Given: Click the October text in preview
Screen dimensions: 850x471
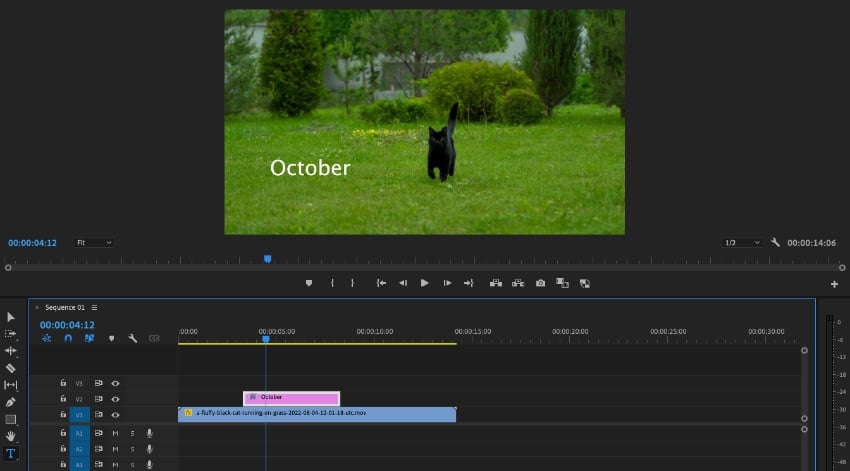Looking at the screenshot, I should click(x=310, y=167).
